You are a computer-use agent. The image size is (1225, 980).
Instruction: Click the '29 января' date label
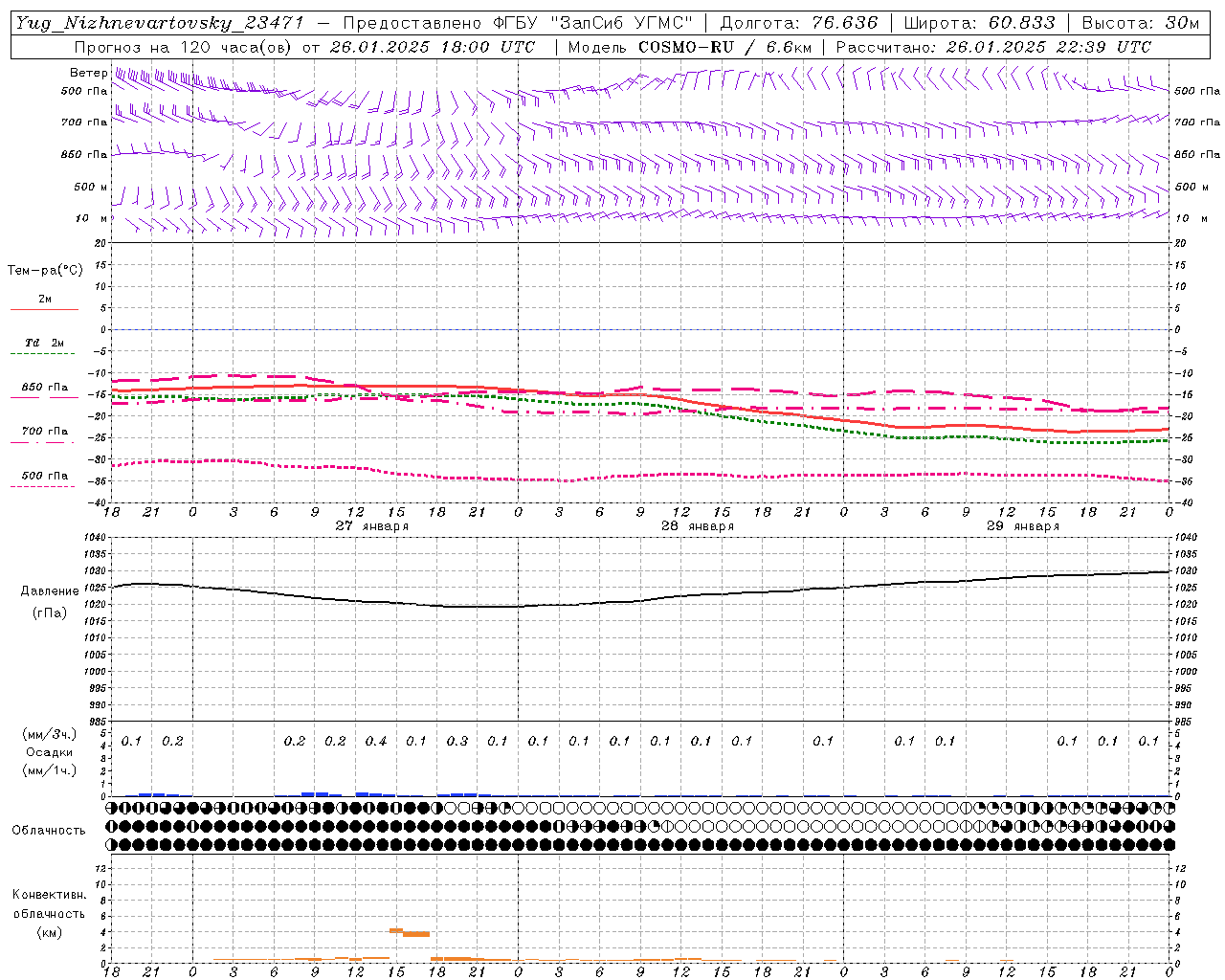click(x=1022, y=526)
